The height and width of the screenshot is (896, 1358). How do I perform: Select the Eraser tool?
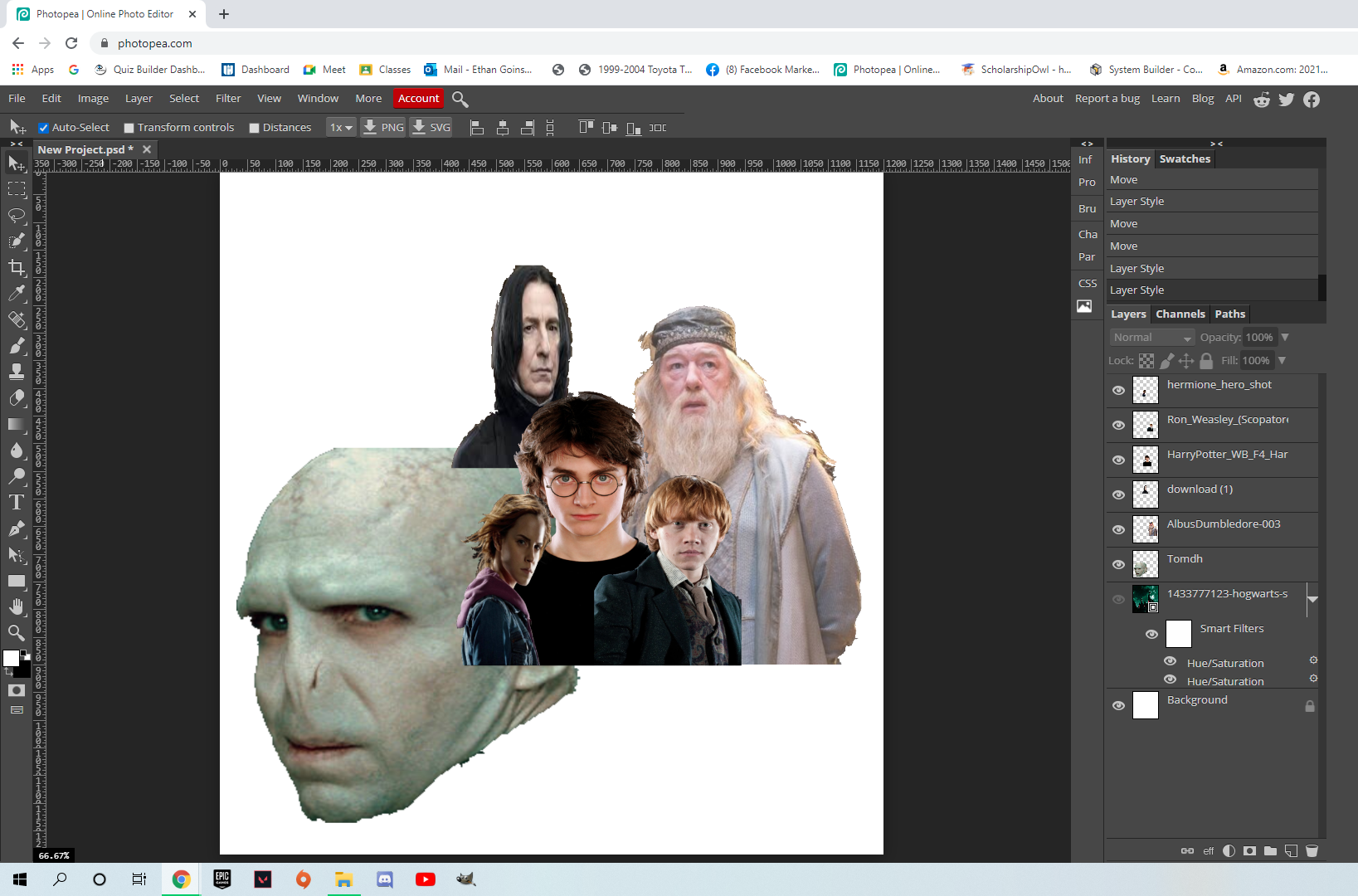17,398
